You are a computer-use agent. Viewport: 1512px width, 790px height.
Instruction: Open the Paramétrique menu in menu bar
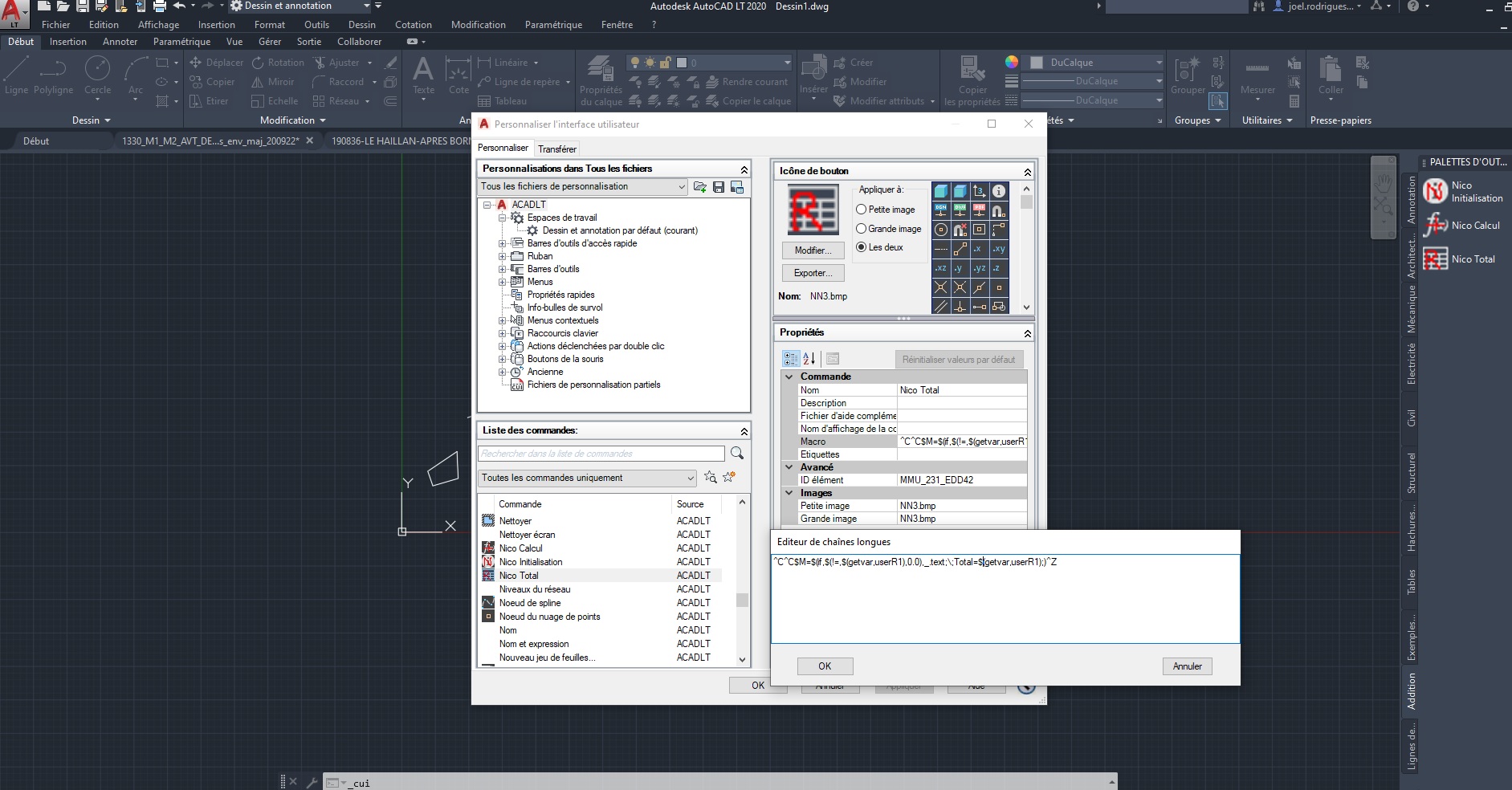553,25
